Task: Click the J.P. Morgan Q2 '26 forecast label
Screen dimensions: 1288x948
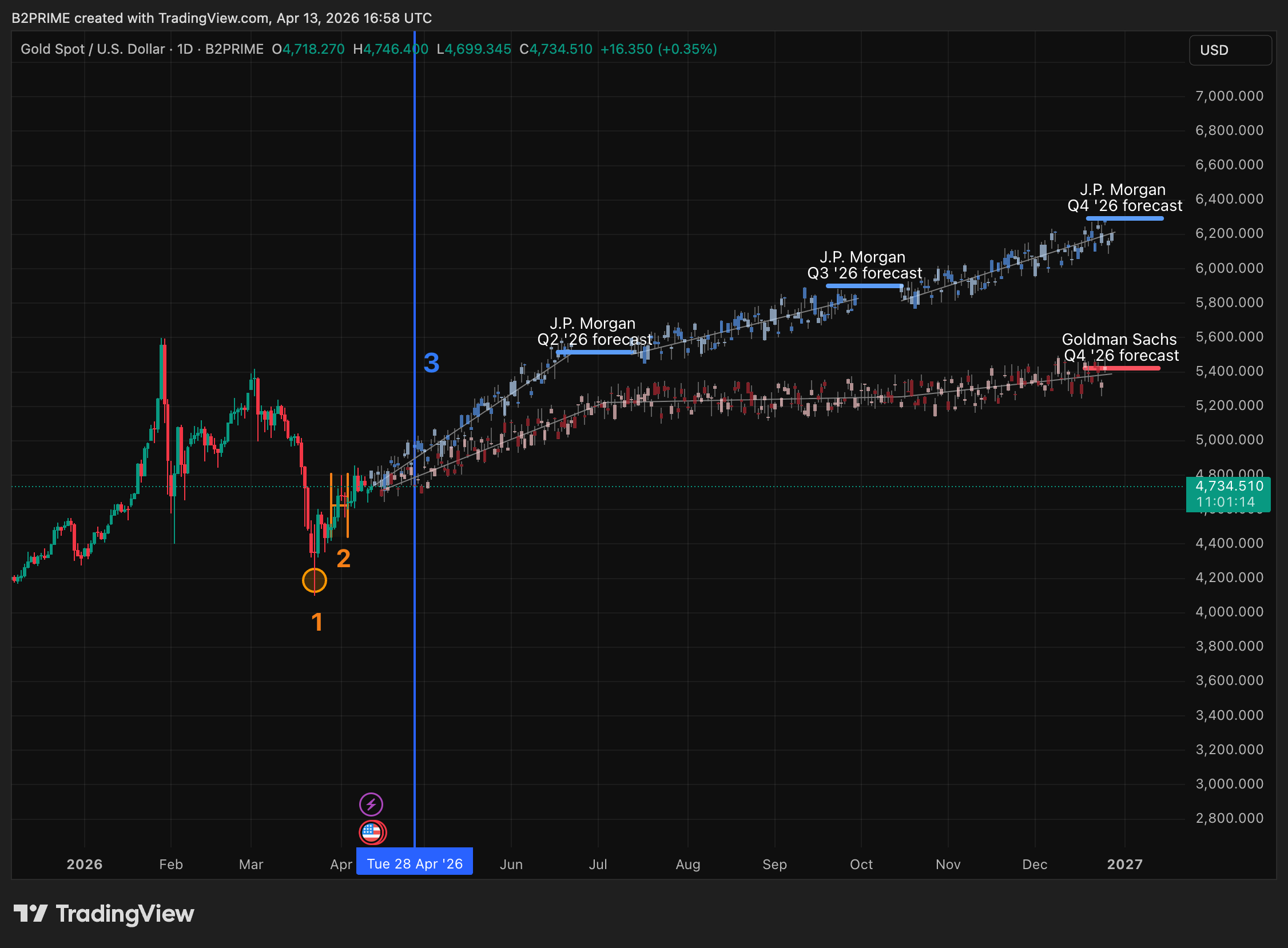Action: [x=595, y=332]
